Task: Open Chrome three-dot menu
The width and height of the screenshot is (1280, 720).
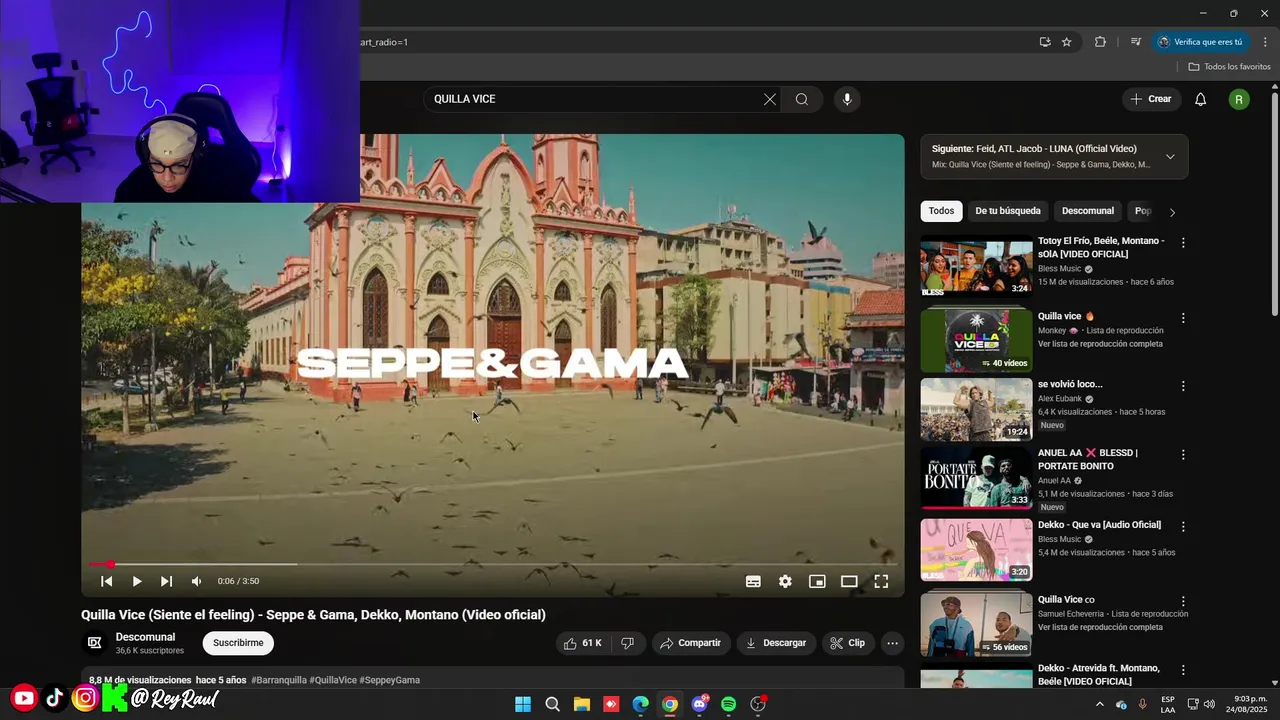Action: (1265, 42)
